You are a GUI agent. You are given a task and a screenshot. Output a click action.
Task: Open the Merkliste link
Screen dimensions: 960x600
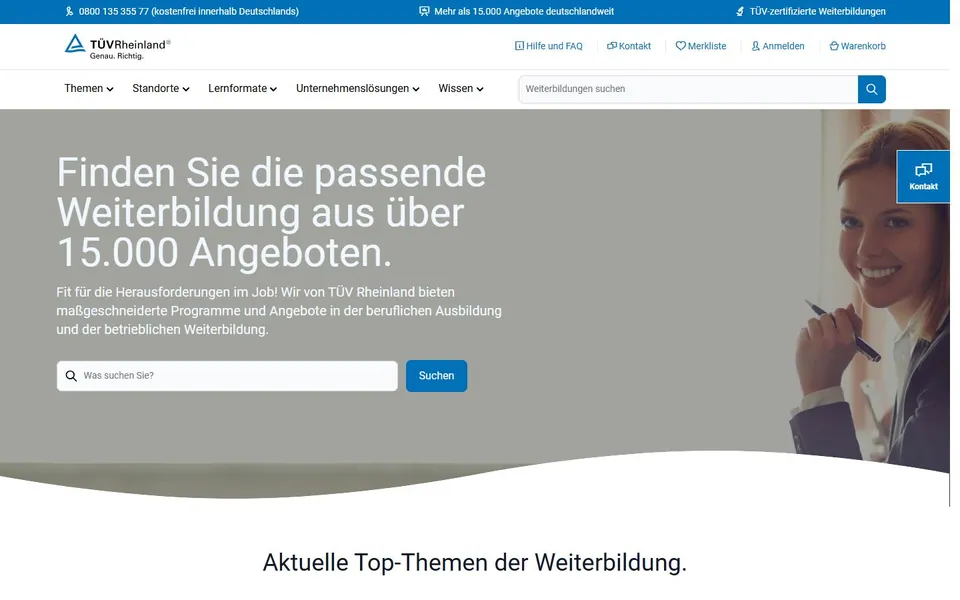tap(701, 46)
